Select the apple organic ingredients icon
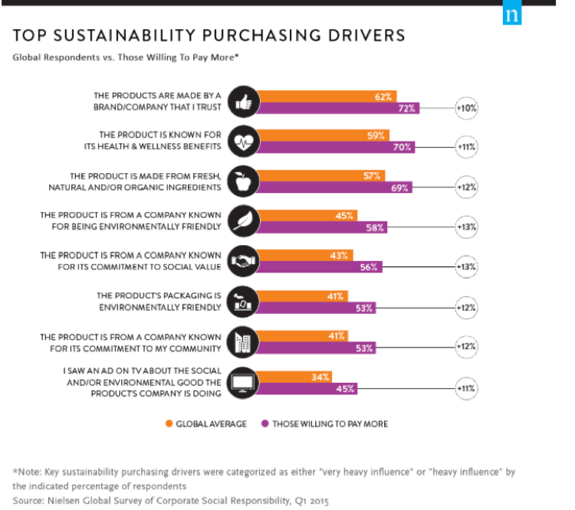The image size is (575, 510). pos(243,181)
